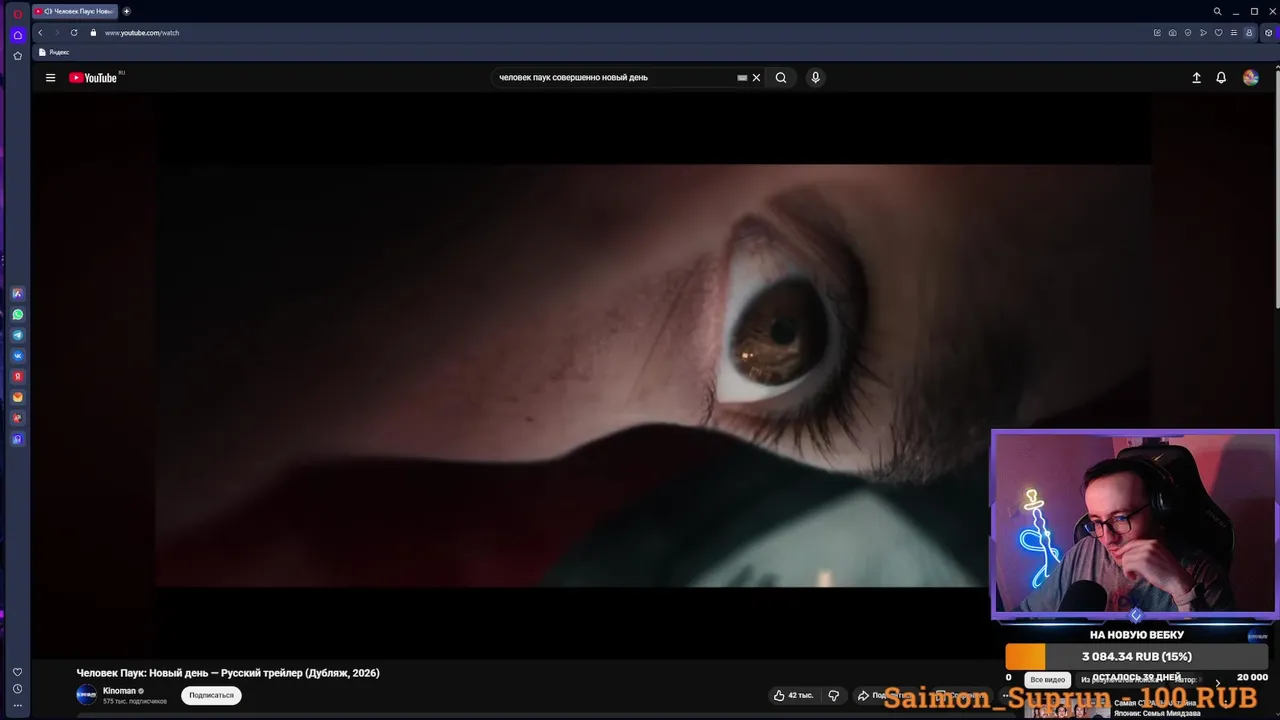Open the sidebar home icon
Image resolution: width=1280 pixels, height=720 pixels.
17,35
